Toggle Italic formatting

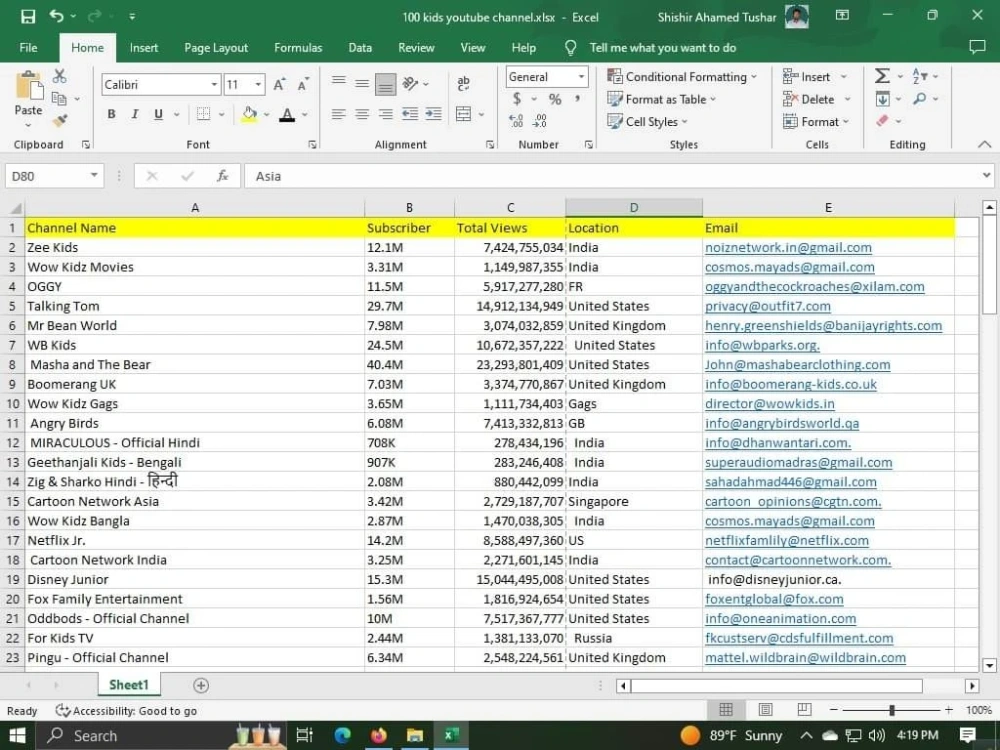[x=134, y=114]
